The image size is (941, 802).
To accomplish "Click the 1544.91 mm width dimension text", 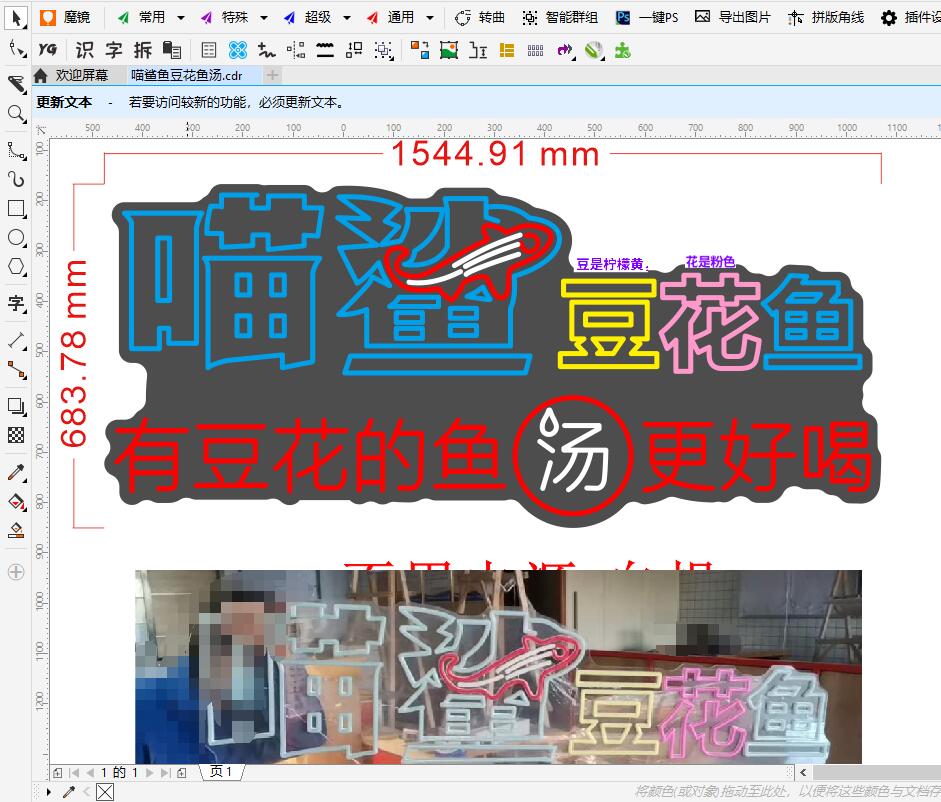I will [496, 154].
